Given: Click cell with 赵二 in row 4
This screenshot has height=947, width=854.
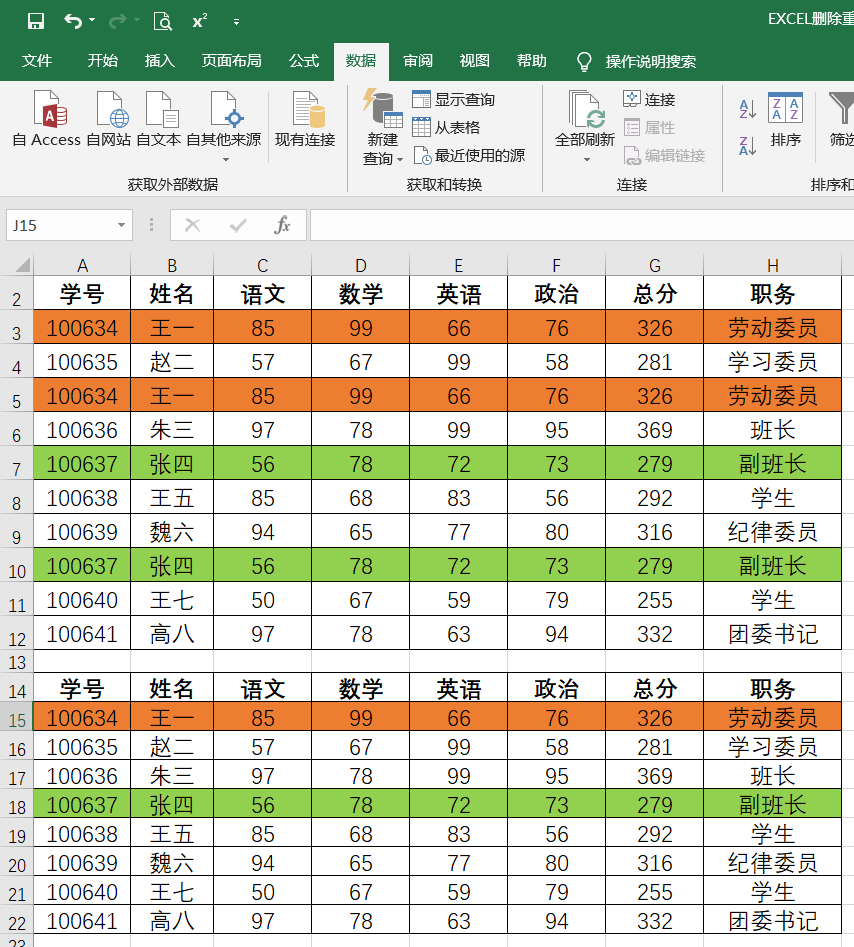Looking at the screenshot, I should (x=172, y=362).
